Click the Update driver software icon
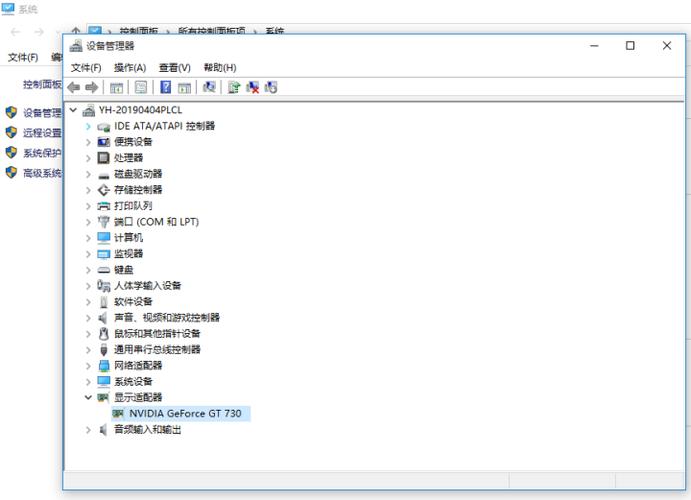The image size is (691, 500). (x=234, y=87)
